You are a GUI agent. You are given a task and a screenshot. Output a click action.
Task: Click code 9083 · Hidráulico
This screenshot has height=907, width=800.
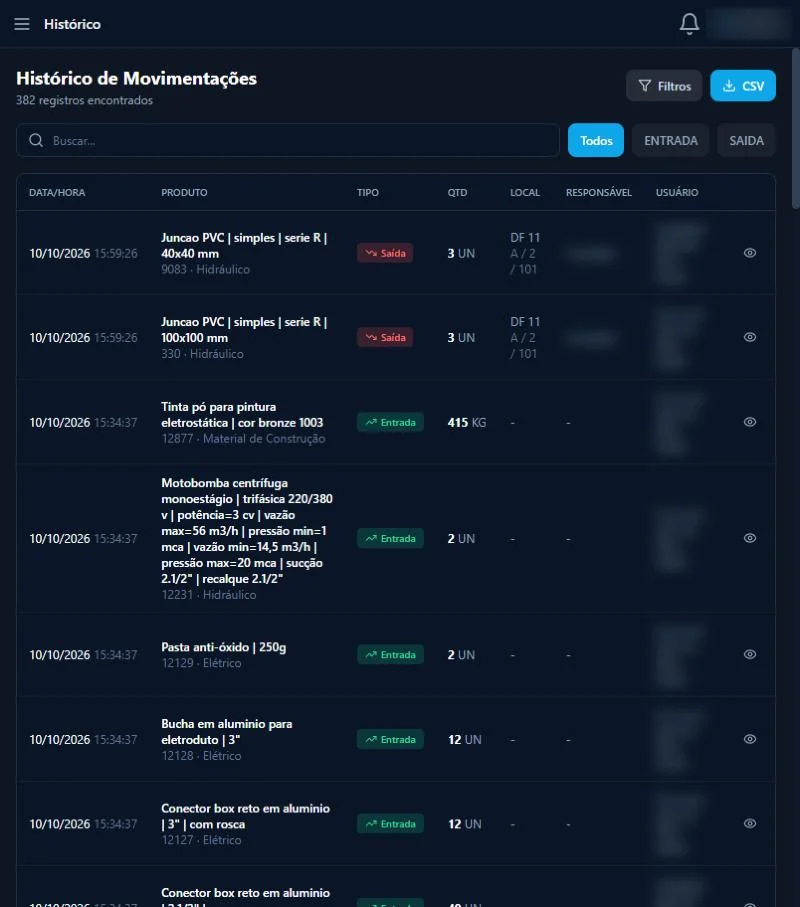[205, 269]
